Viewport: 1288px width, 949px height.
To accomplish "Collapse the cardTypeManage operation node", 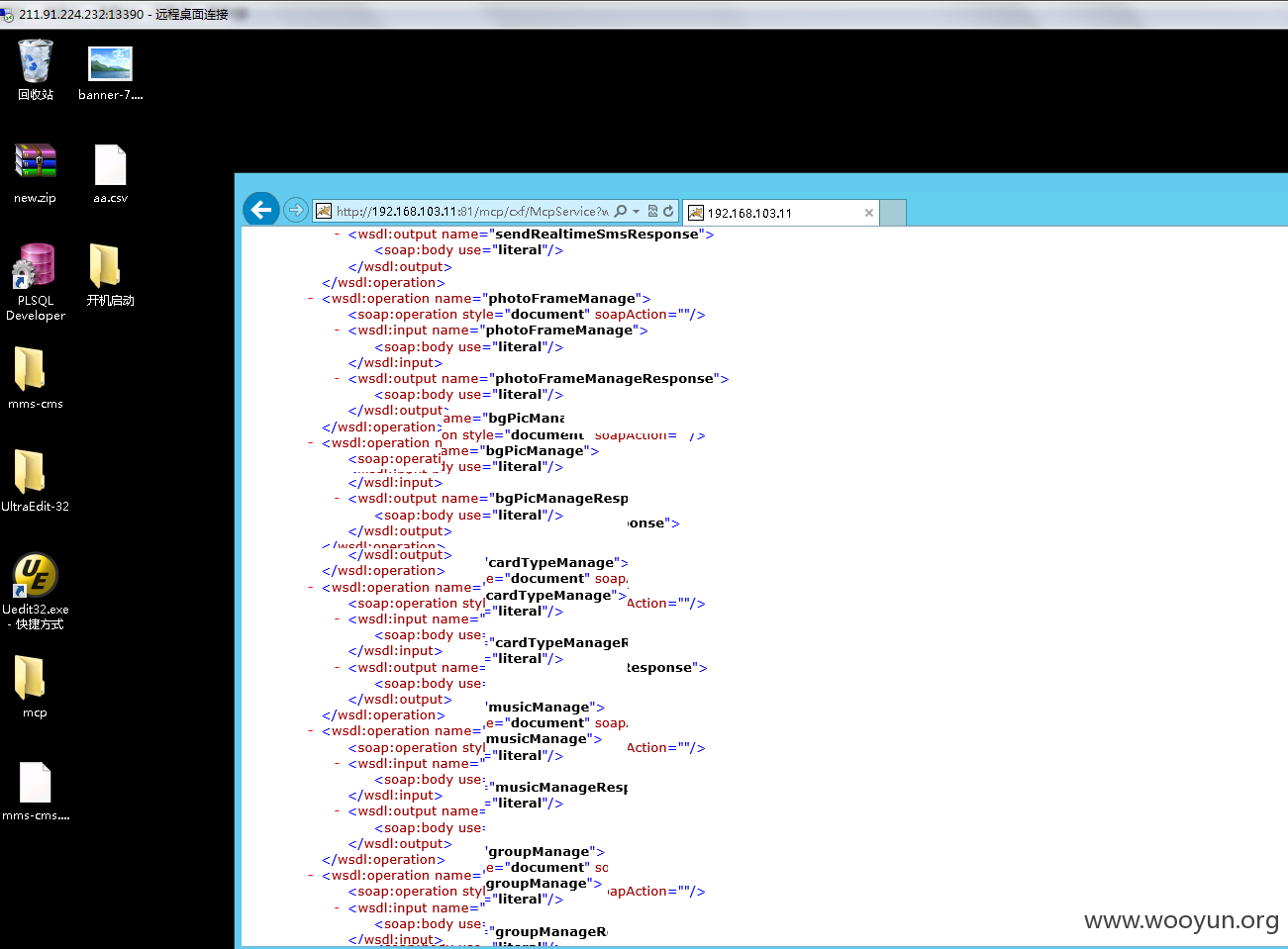I will [311, 588].
